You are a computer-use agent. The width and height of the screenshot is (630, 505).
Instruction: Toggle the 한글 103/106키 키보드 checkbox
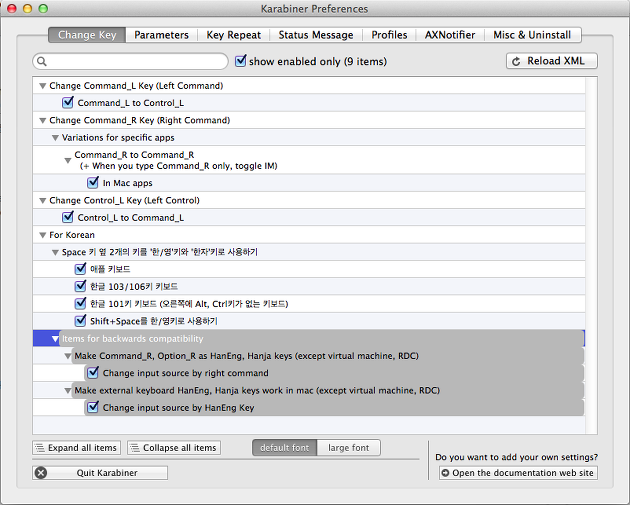pos(80,286)
